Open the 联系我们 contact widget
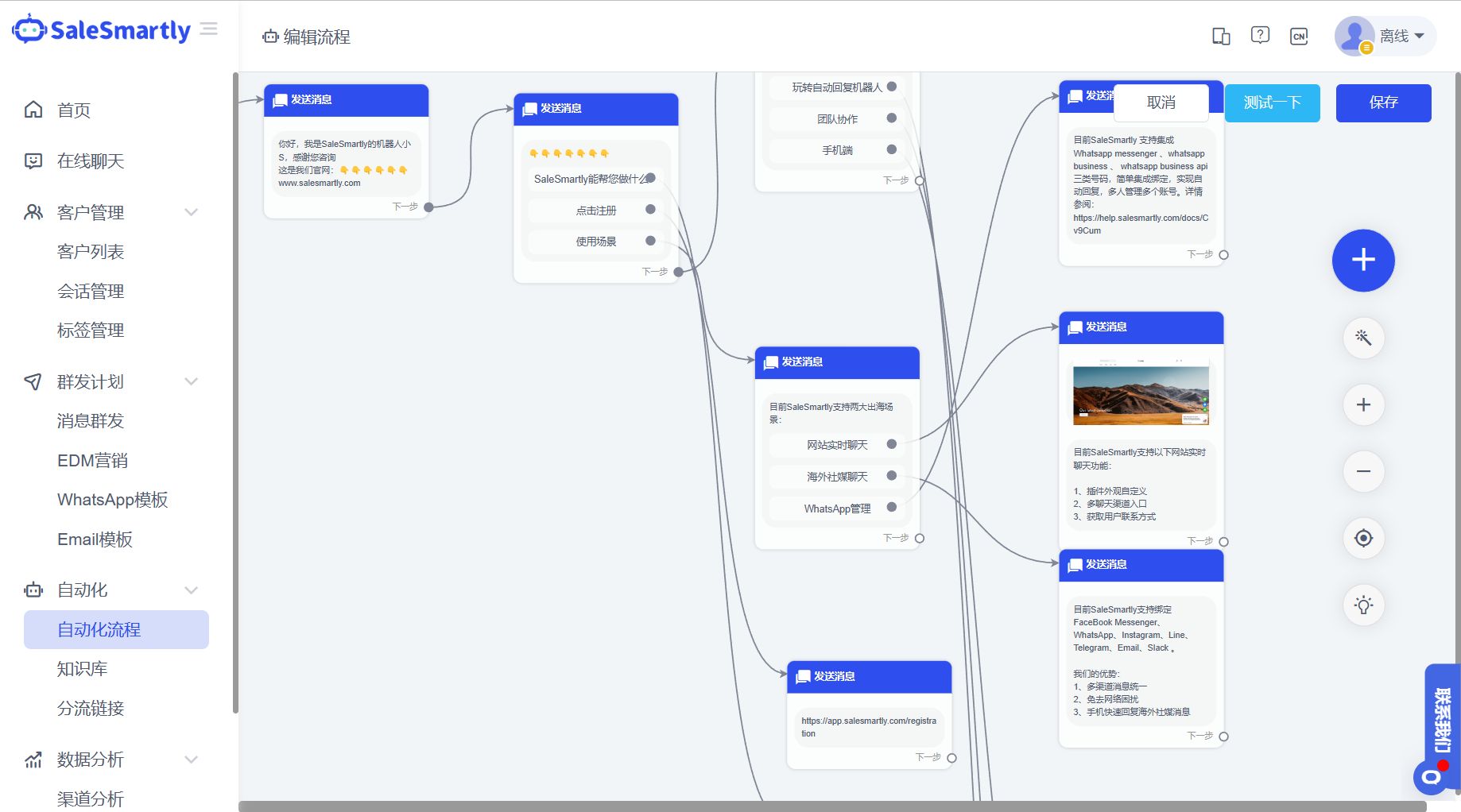Viewport: 1461px width, 812px height. 1442,720
